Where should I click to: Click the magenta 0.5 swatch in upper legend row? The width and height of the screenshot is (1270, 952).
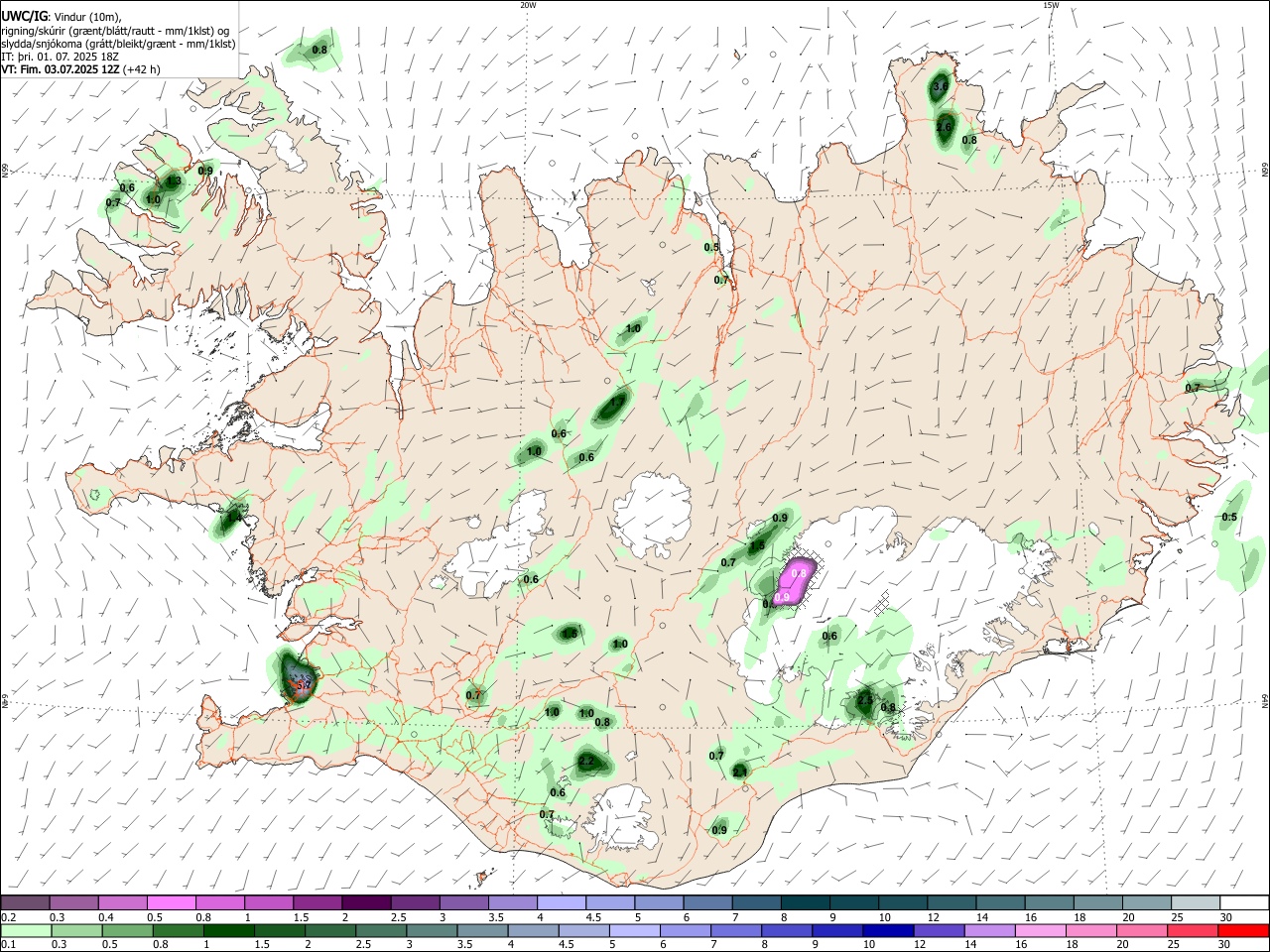[x=172, y=901]
